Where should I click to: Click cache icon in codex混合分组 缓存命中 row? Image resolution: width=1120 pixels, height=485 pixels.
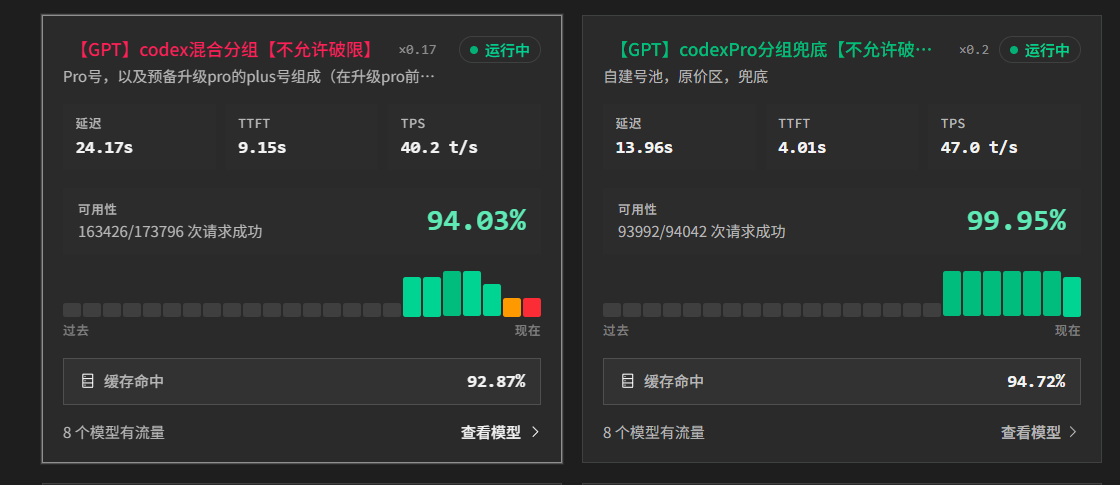coord(87,381)
